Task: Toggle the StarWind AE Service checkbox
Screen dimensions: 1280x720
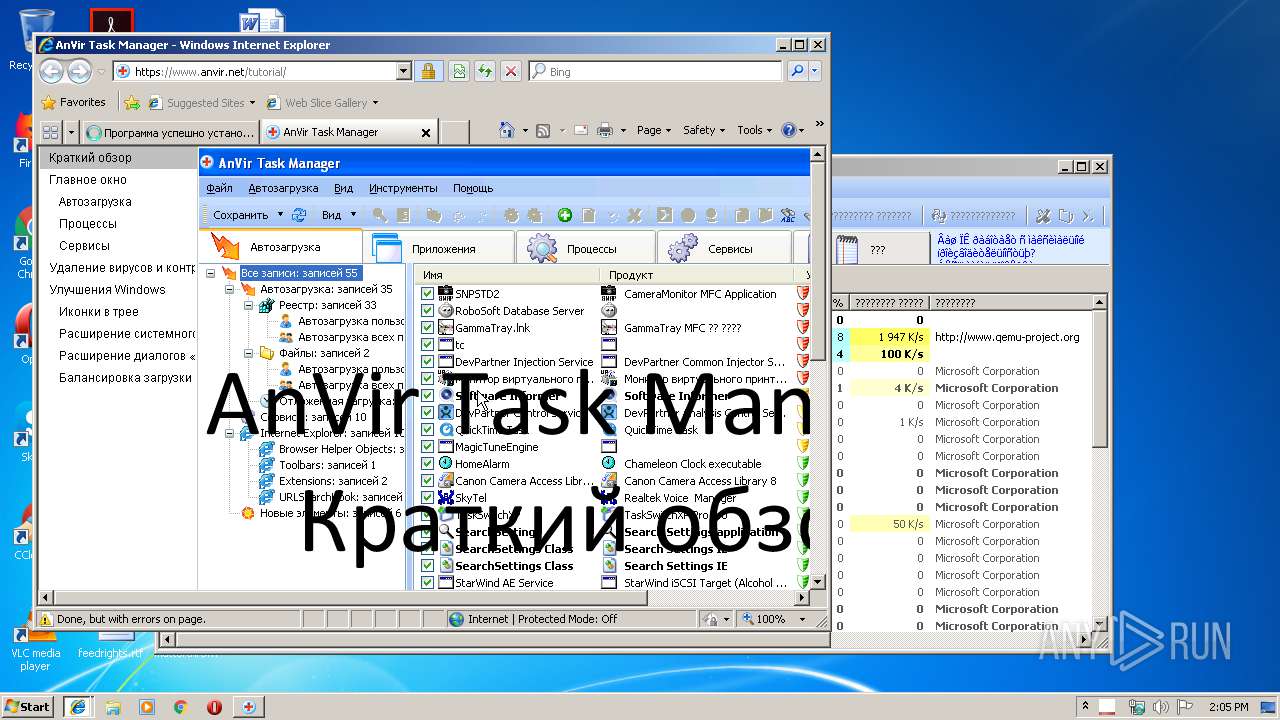Action: point(428,583)
